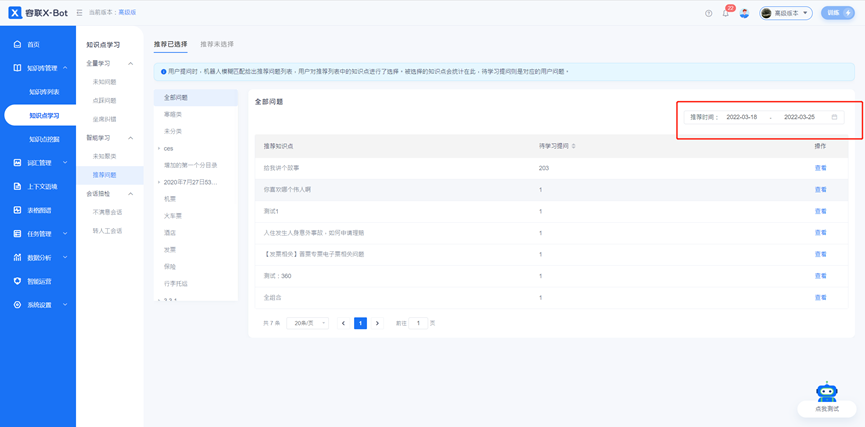Click 查看 for 你喜欢哪个伟人啊 row
Viewport: 865px width, 427px height.
pyautogui.click(x=820, y=189)
